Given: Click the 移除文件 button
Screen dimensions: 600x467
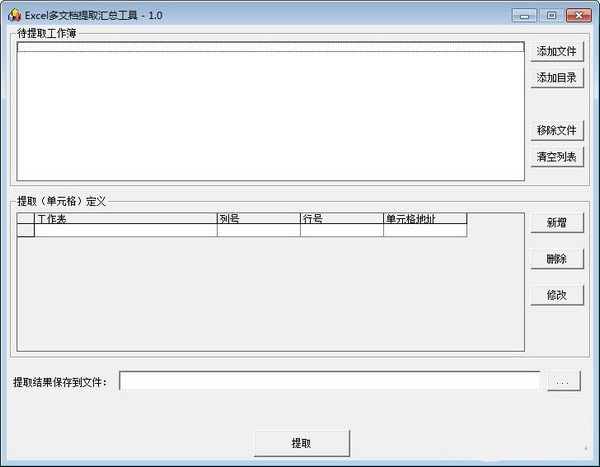Looking at the screenshot, I should point(557,130).
